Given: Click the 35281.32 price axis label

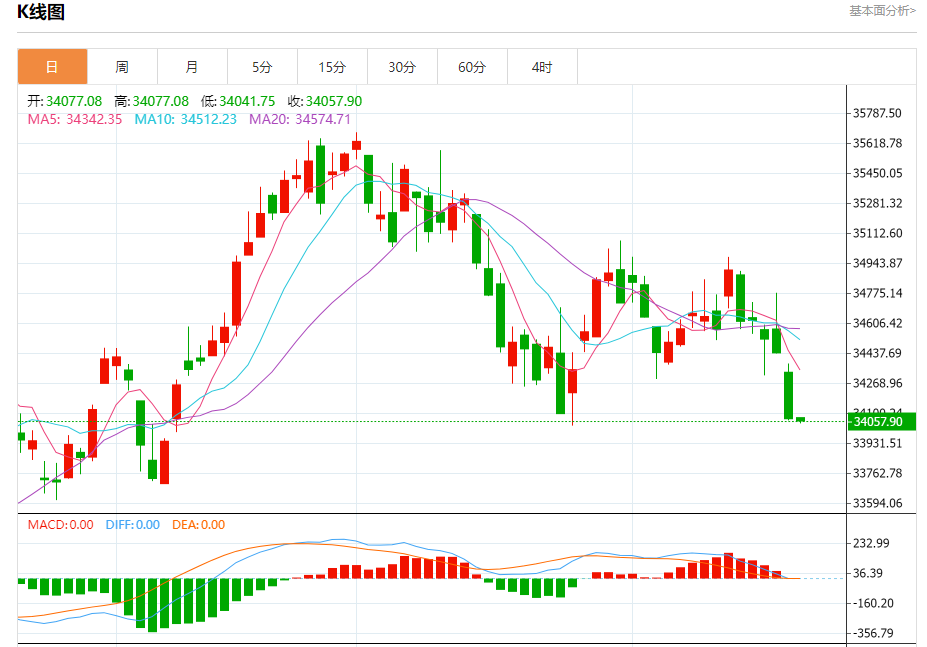Looking at the screenshot, I should coord(877,203).
